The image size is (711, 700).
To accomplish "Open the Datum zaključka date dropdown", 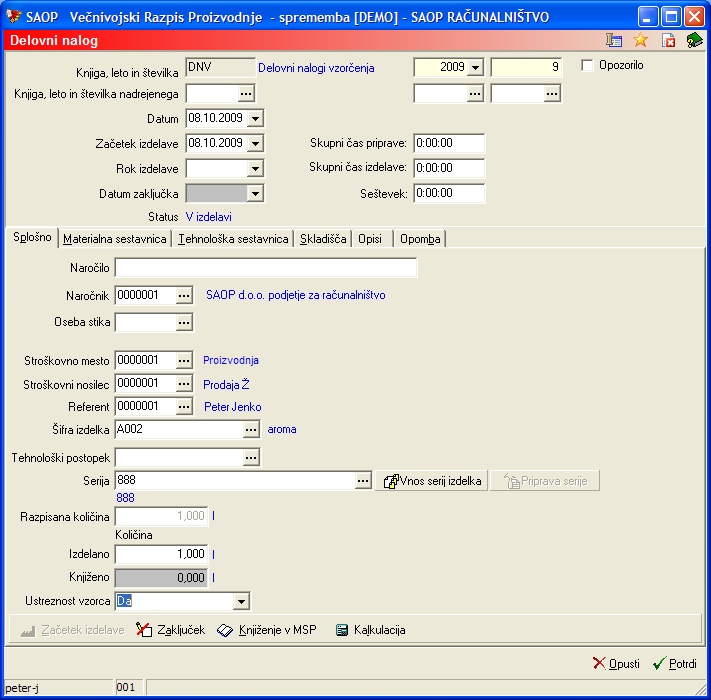I will 255,194.
